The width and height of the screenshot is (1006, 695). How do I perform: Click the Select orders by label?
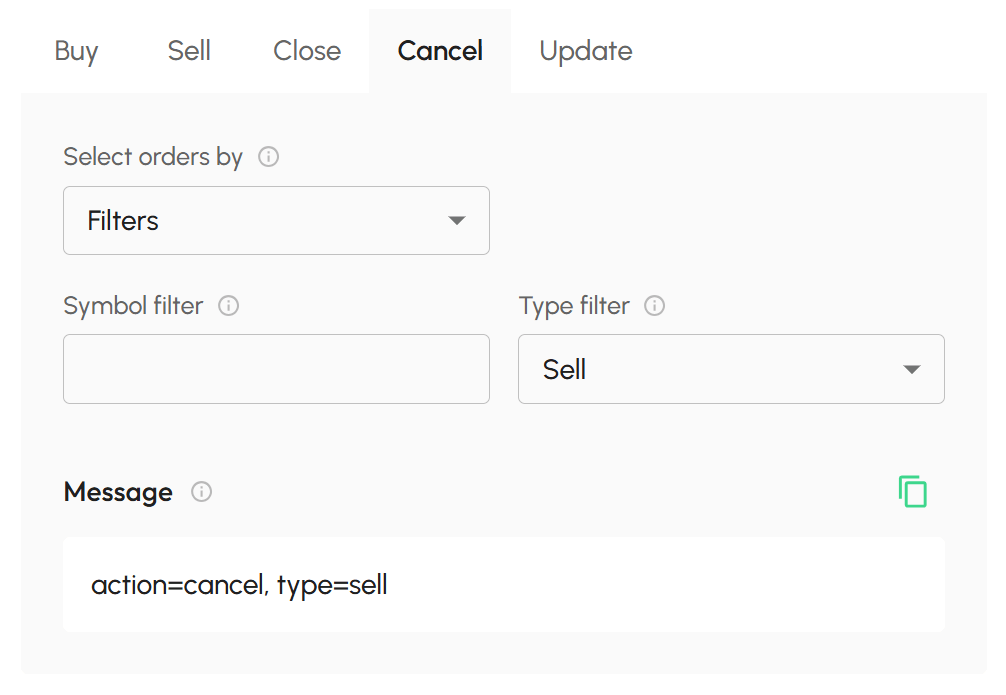[x=153, y=157]
